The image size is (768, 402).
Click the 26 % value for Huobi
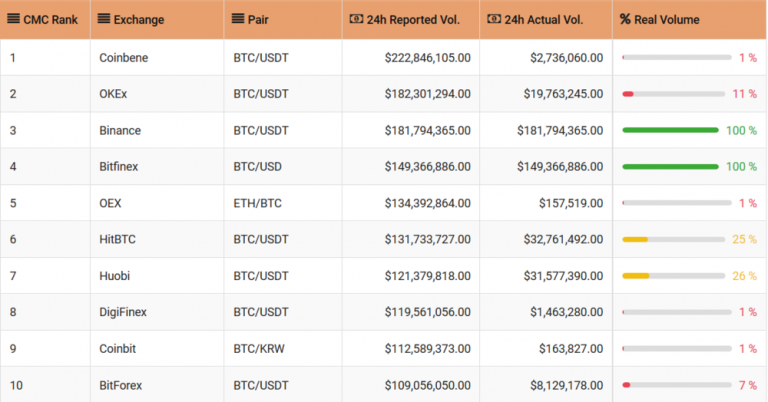[744, 276]
